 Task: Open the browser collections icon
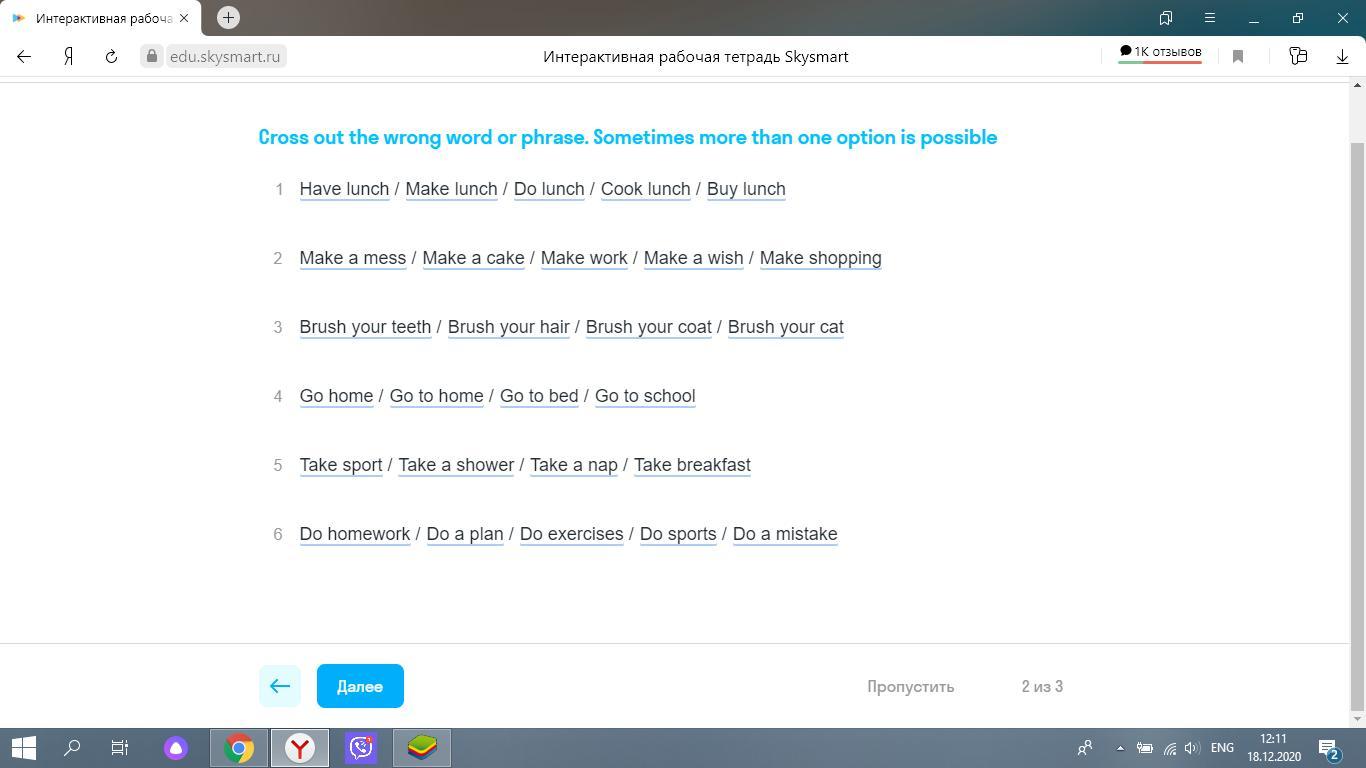[1298, 57]
